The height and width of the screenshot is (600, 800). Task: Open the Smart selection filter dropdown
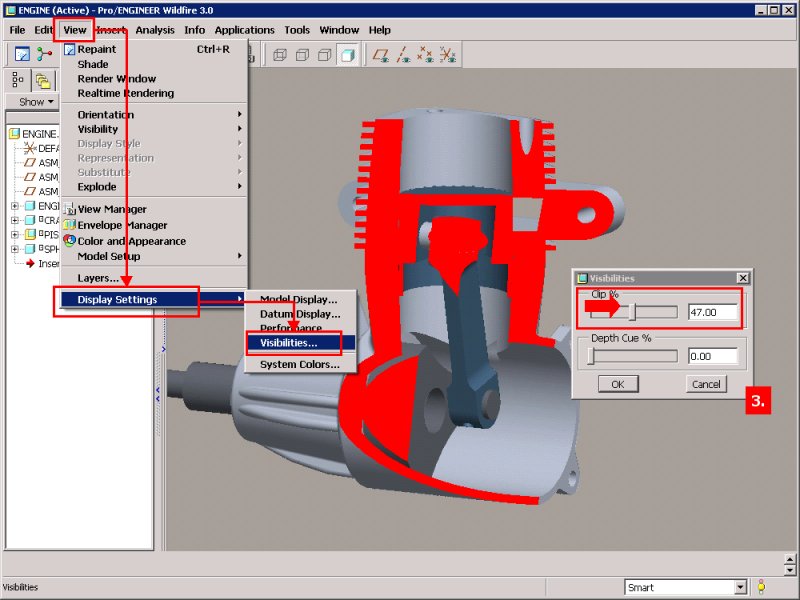tap(741, 587)
